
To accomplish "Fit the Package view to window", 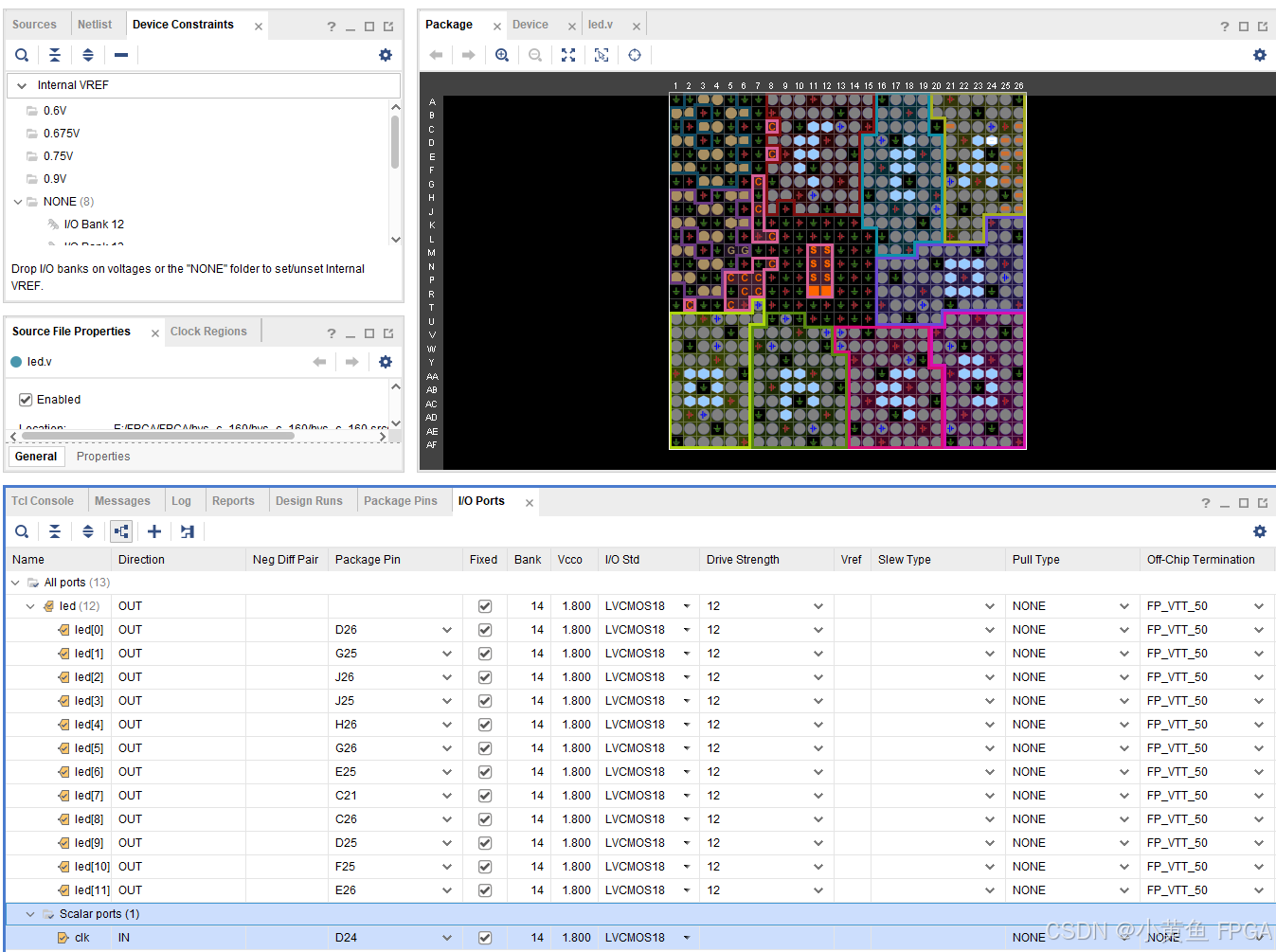I will tap(568, 55).
